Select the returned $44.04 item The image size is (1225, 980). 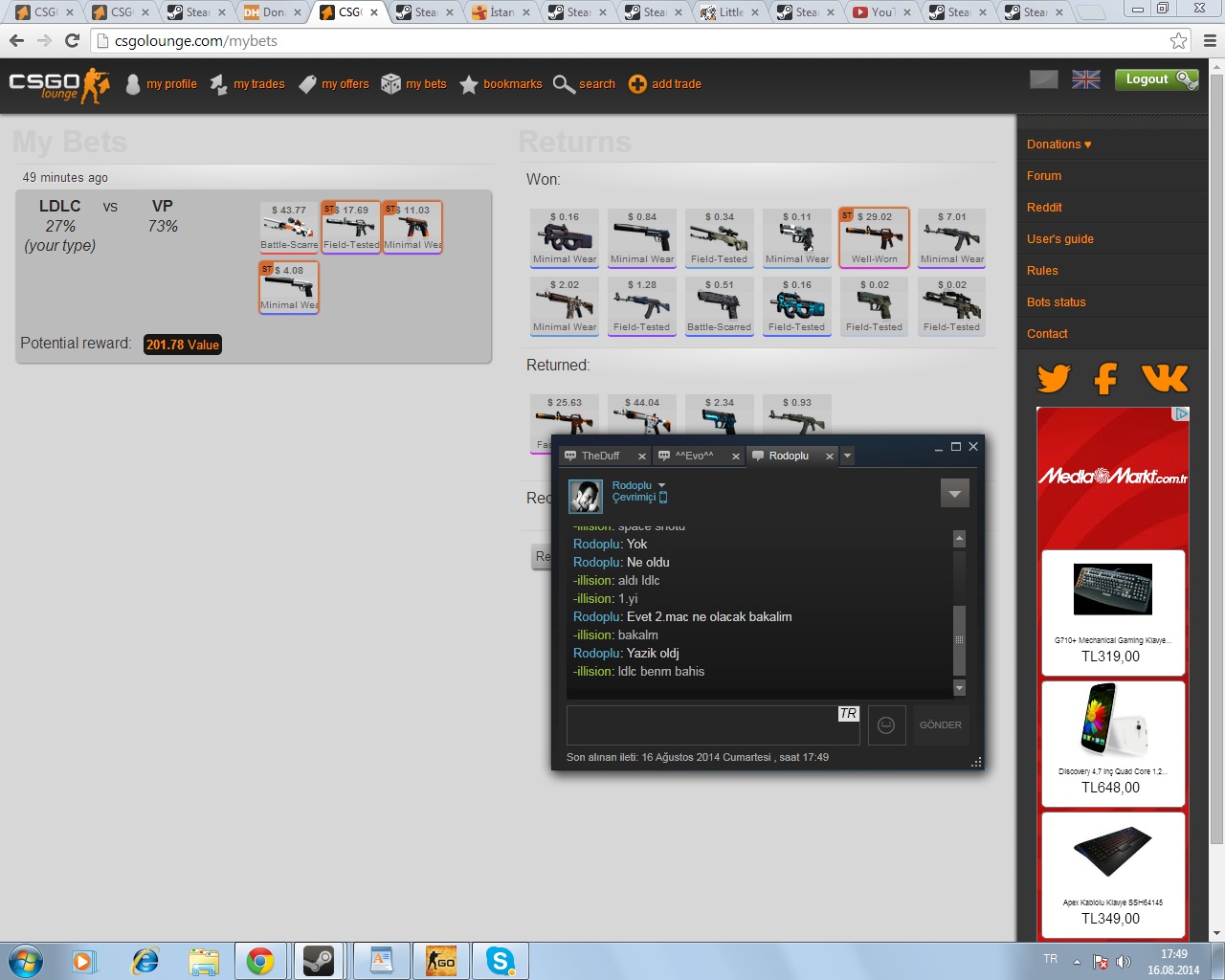pos(642,413)
